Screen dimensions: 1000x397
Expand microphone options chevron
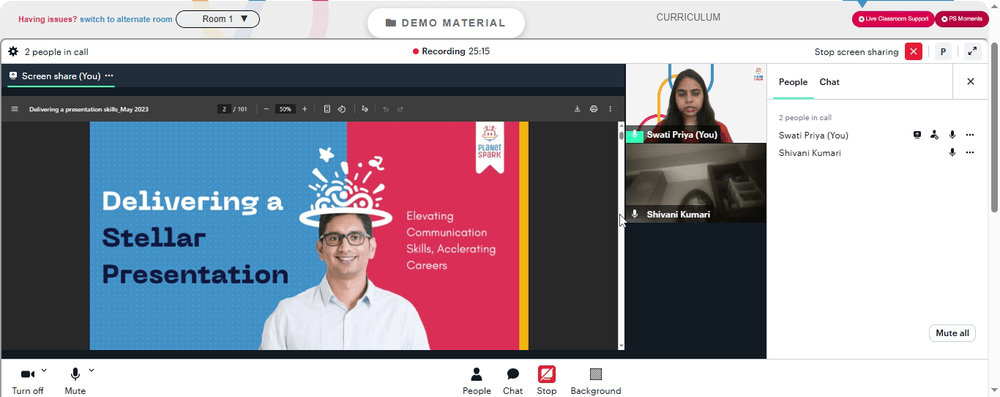coord(91,370)
